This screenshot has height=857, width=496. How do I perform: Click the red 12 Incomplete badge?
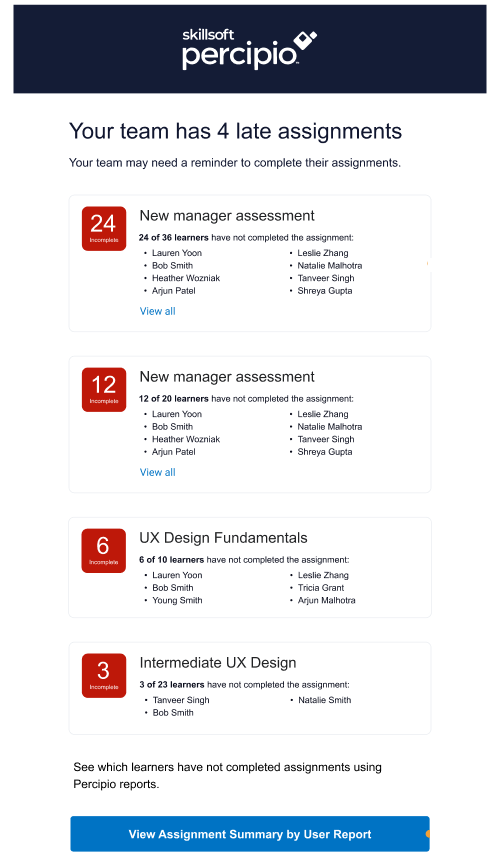(x=104, y=389)
